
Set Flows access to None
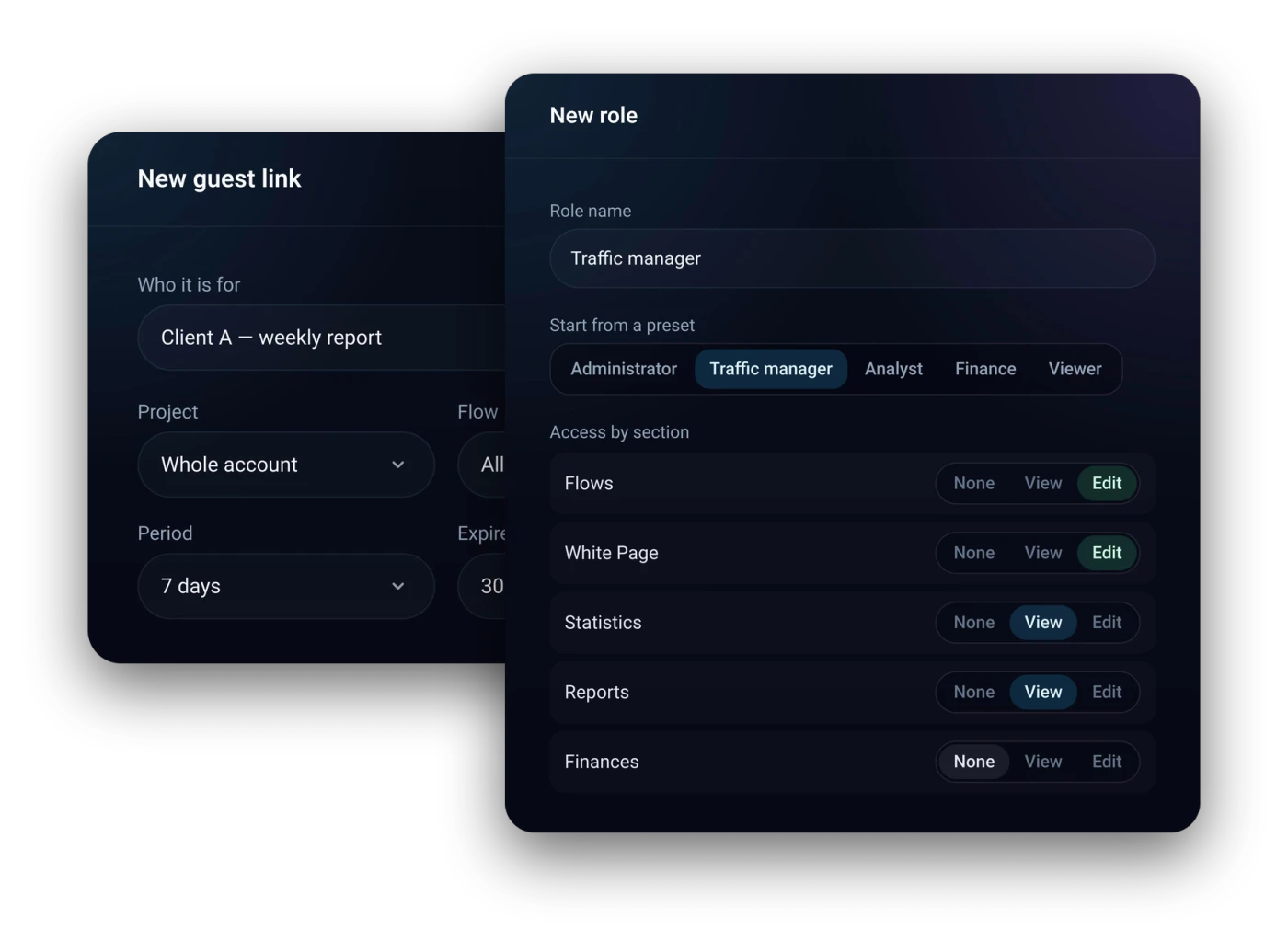(x=973, y=483)
